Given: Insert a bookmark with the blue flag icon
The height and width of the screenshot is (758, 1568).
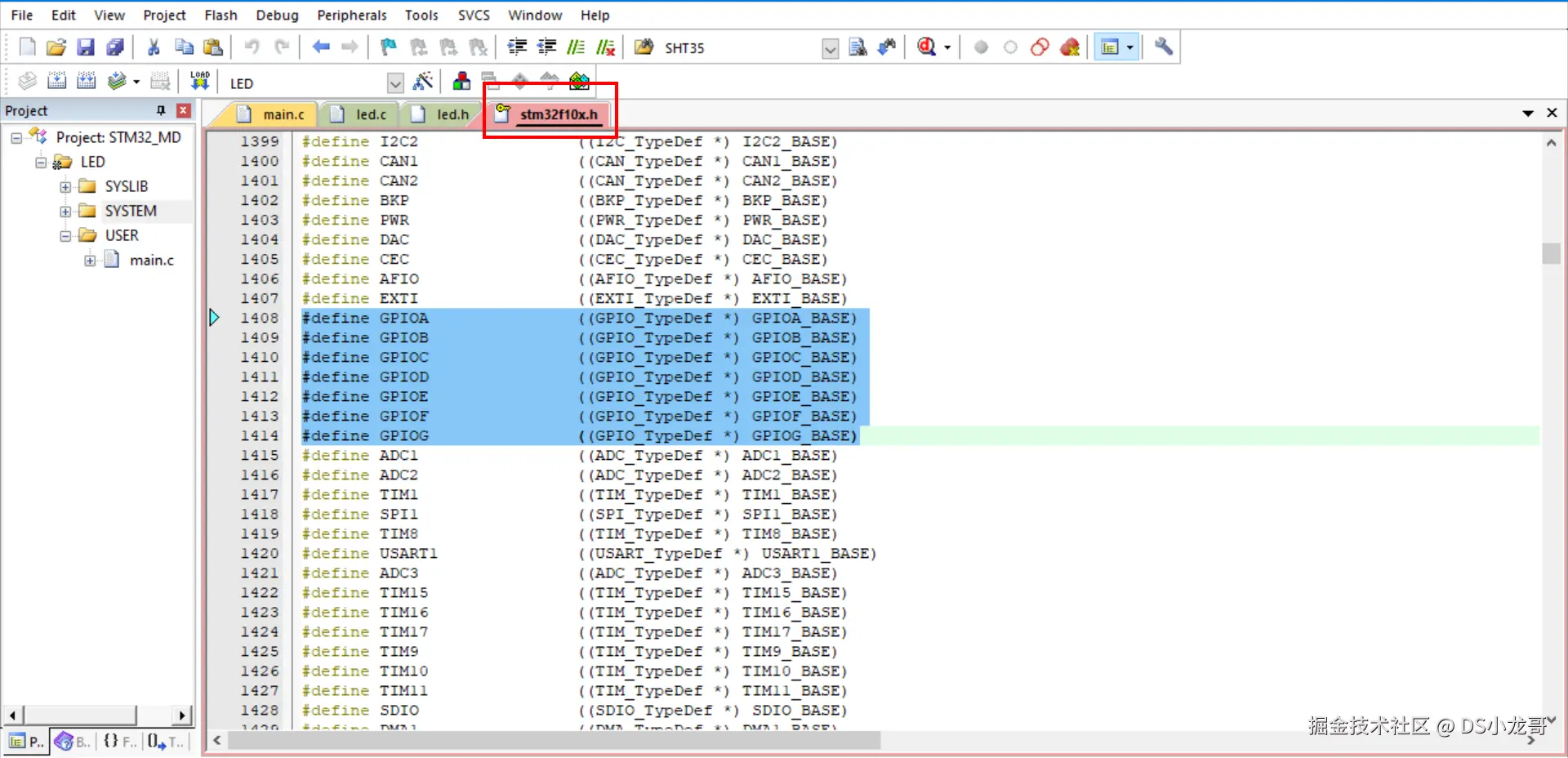Looking at the screenshot, I should [x=389, y=47].
